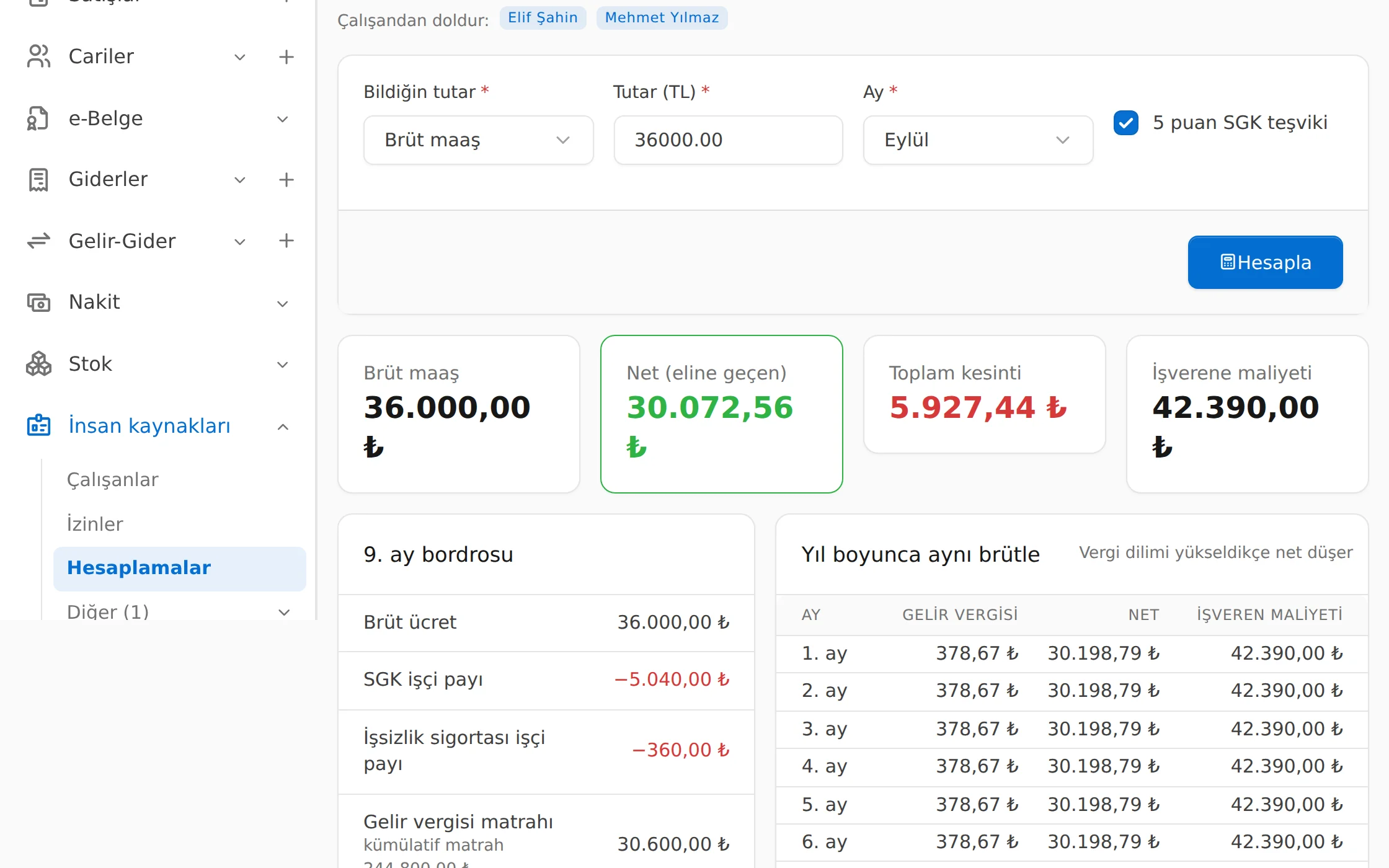The width and height of the screenshot is (1389, 868).
Task: Expand the Nakit menu chevron
Action: coord(283,304)
